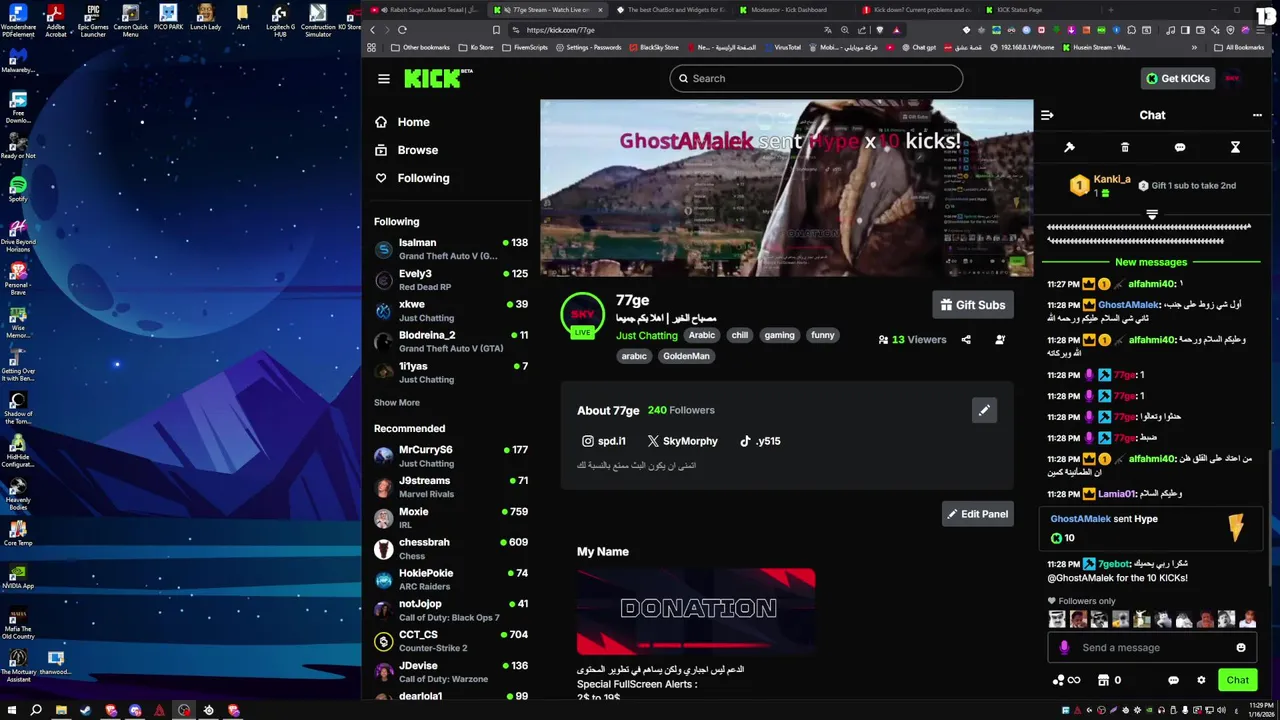The height and width of the screenshot is (720, 1280).
Task: Click the chat bubble icon beside settings gear
Action: (1173, 680)
